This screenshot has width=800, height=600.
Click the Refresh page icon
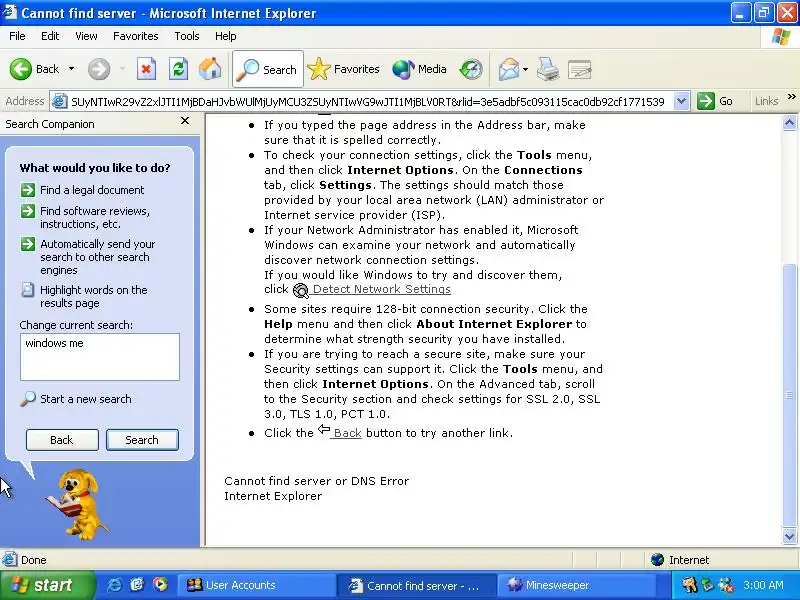point(178,69)
